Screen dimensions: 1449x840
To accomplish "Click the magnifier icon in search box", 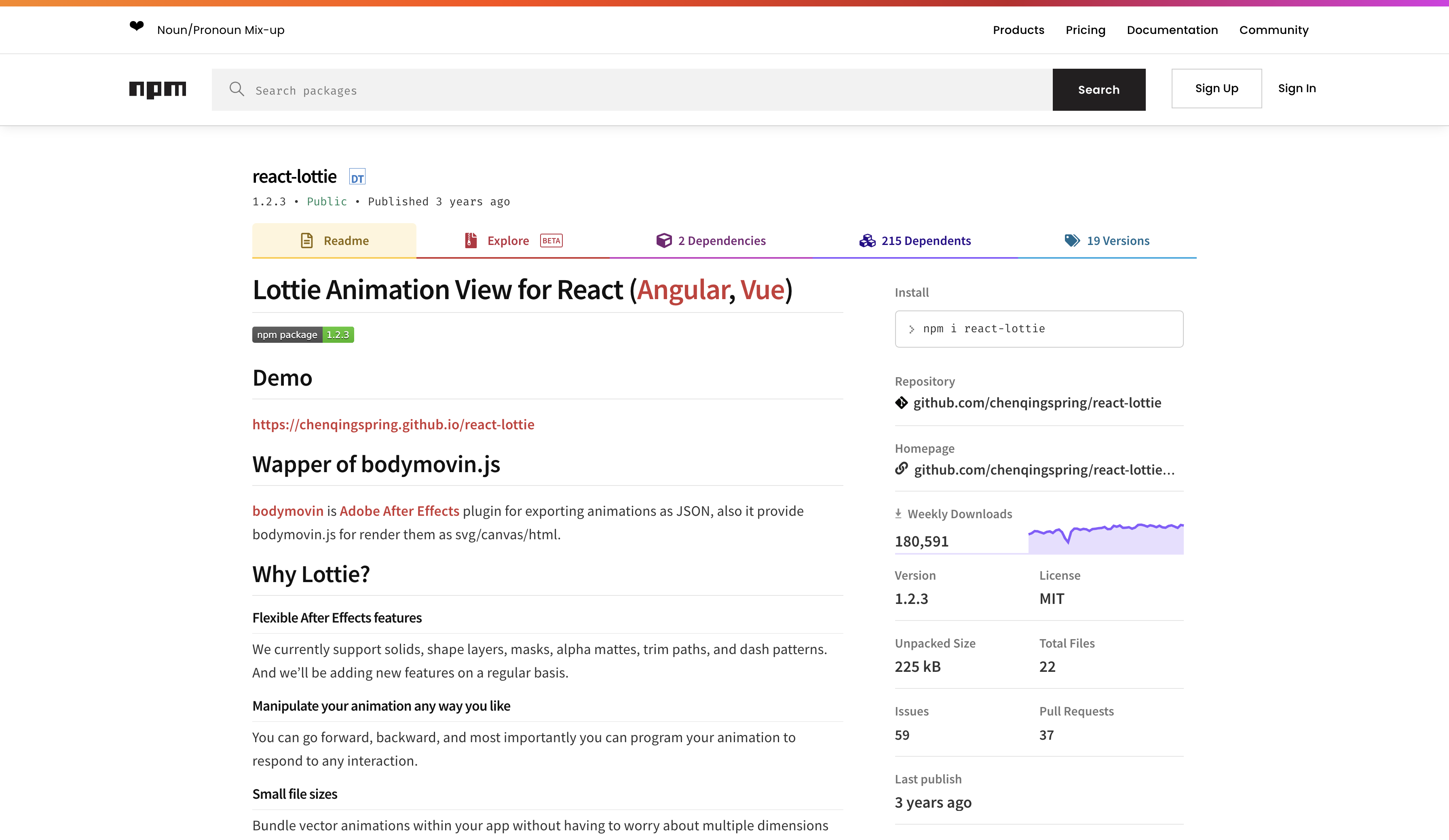I will (237, 89).
